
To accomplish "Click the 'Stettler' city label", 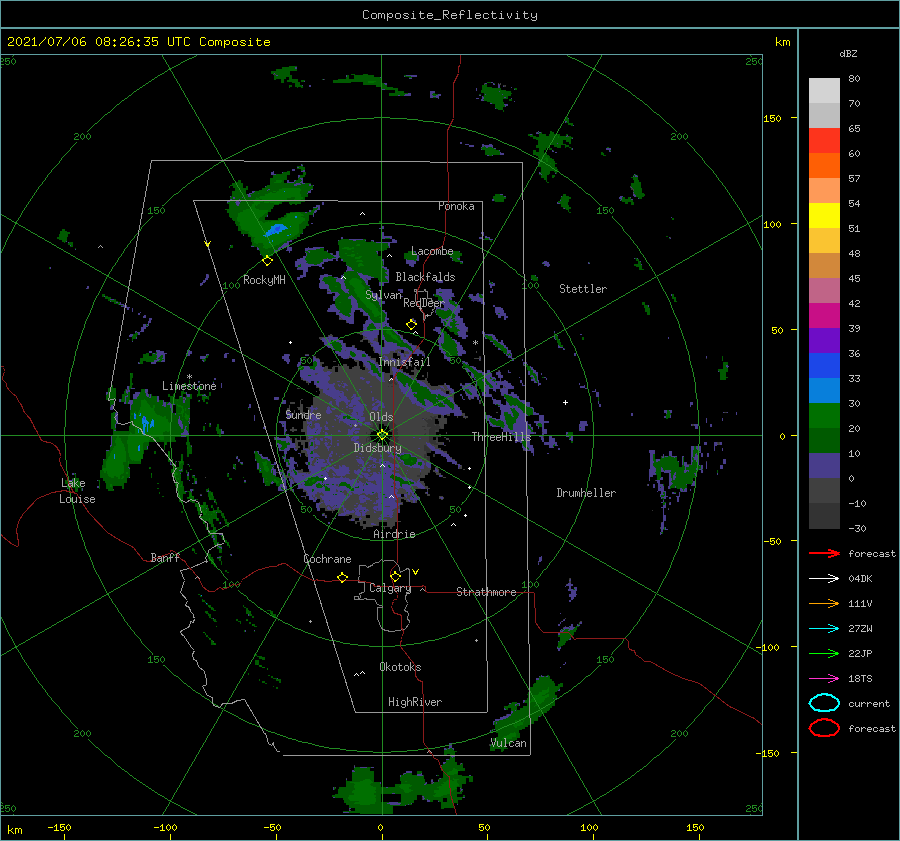I will click(x=583, y=289).
